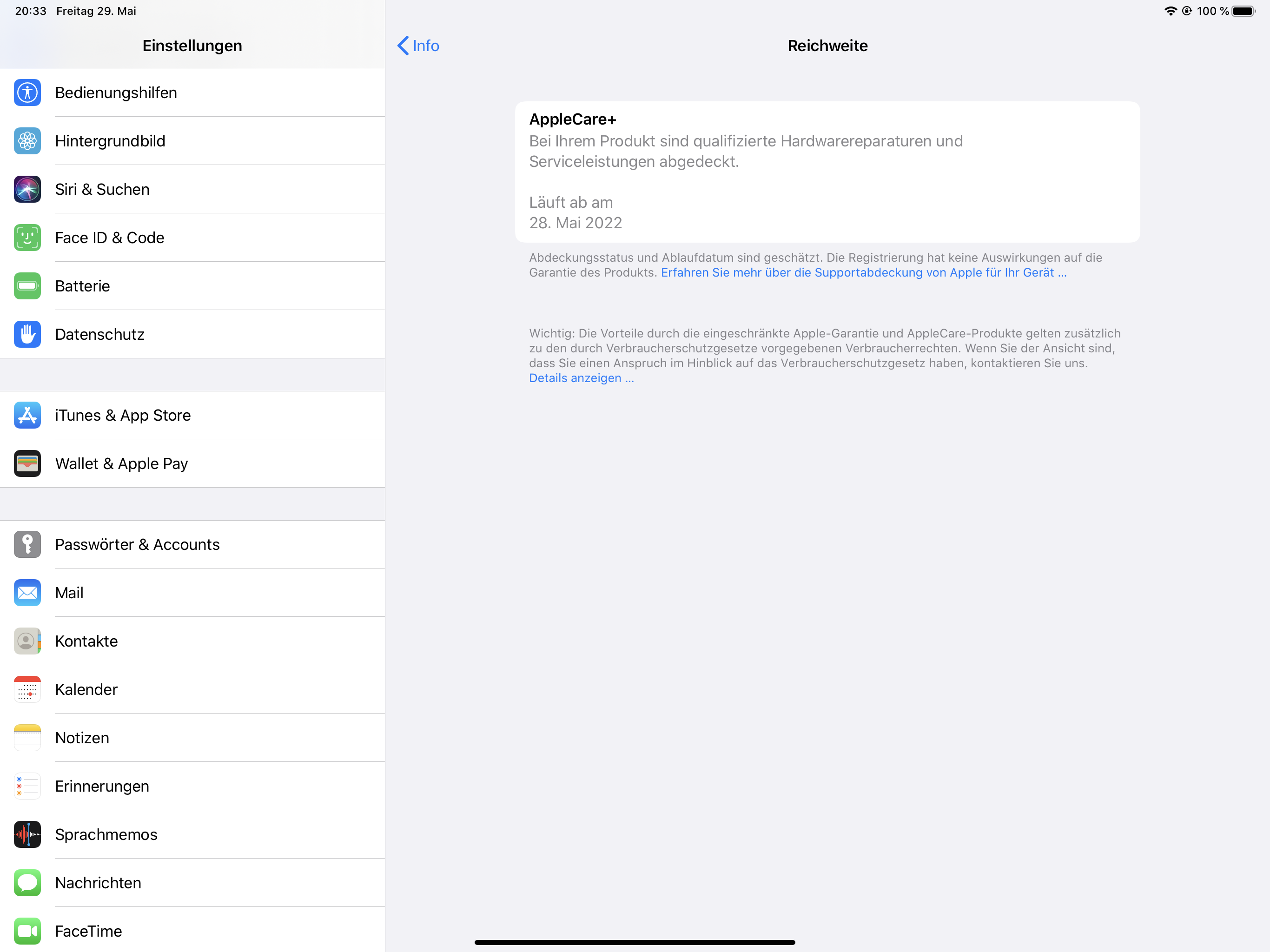Tap the battery indicator in status bar
Viewport: 1270px width, 952px height.
(1243, 11)
